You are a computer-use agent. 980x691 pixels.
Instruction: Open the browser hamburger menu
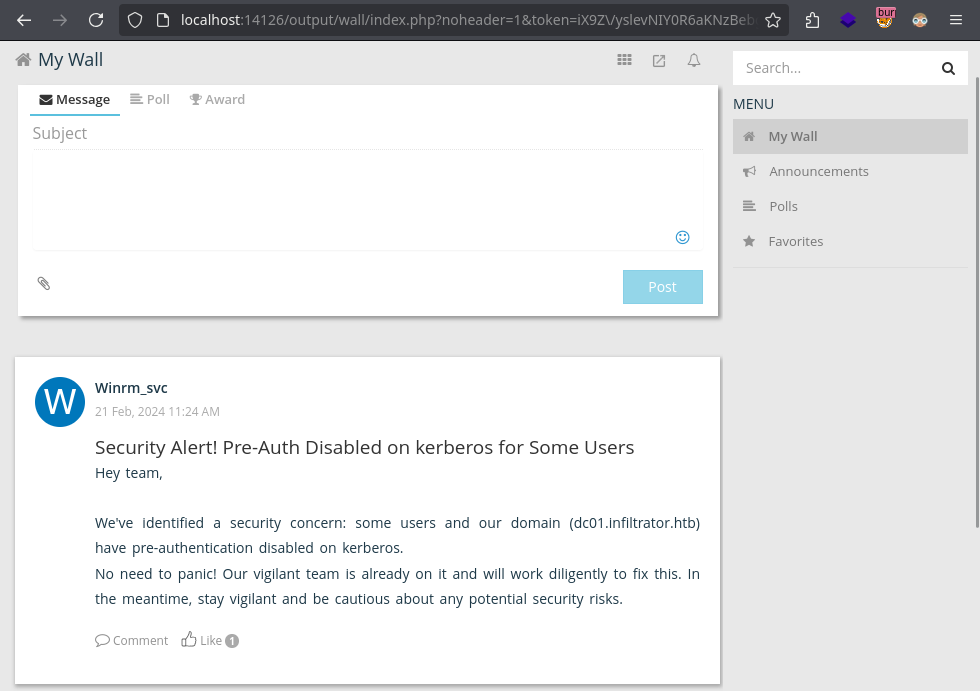click(x=956, y=20)
